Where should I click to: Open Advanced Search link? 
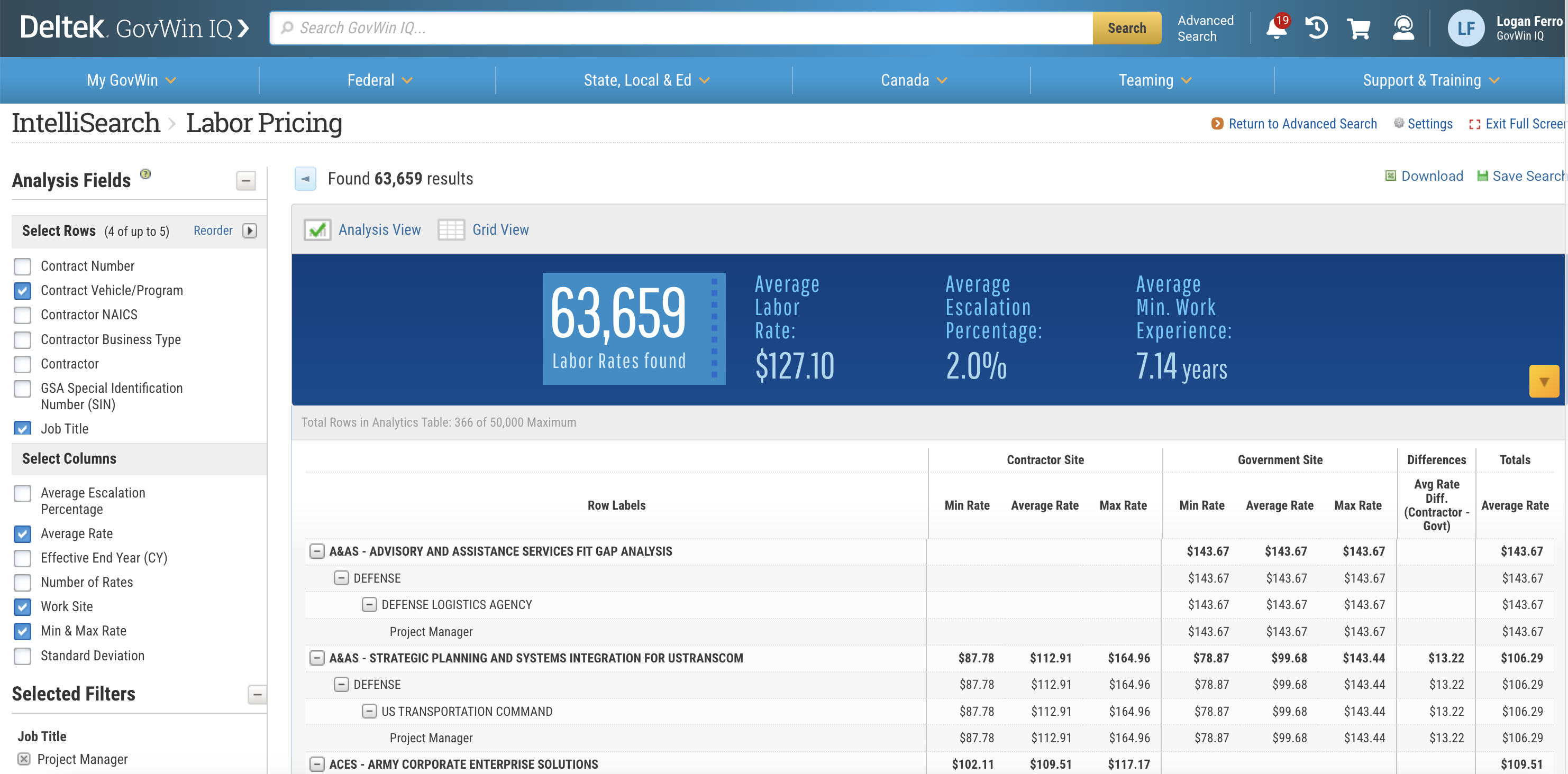click(1205, 28)
